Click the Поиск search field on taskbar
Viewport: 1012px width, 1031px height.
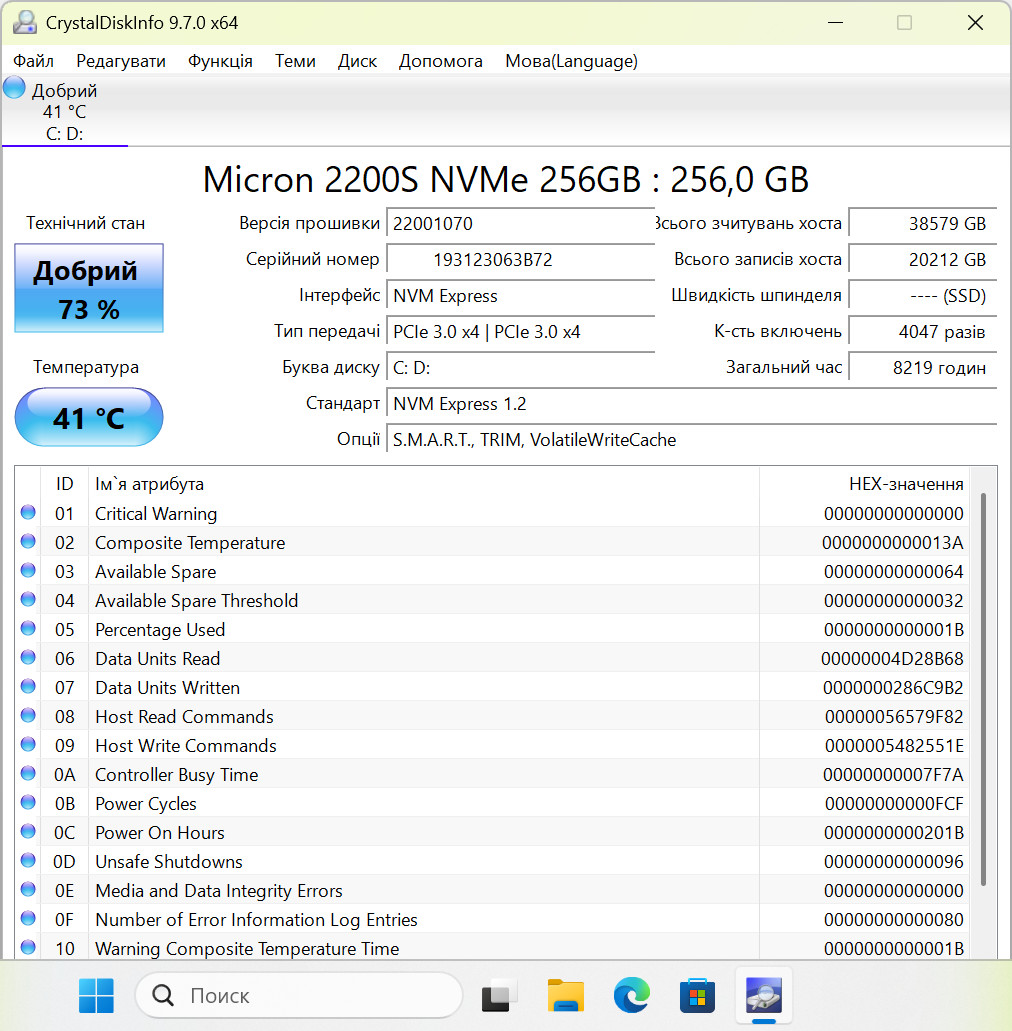pyautogui.click(x=299, y=995)
